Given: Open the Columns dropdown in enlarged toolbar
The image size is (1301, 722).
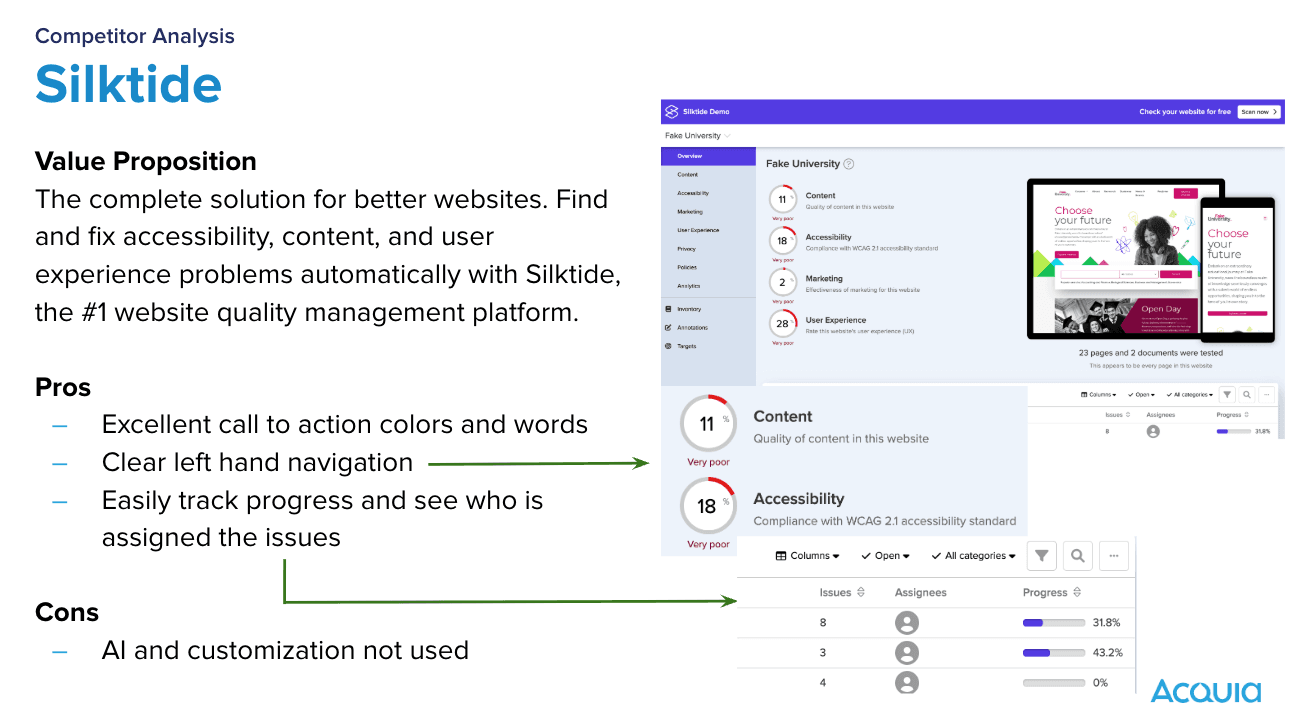Looking at the screenshot, I should pos(808,556).
